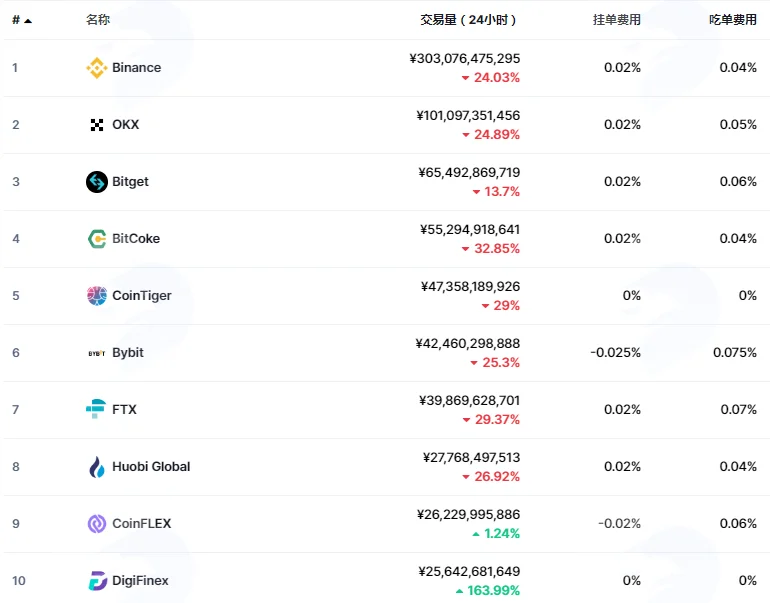Click Bybit's trading volume value
The width and height of the screenshot is (770, 603).
(x=468, y=344)
